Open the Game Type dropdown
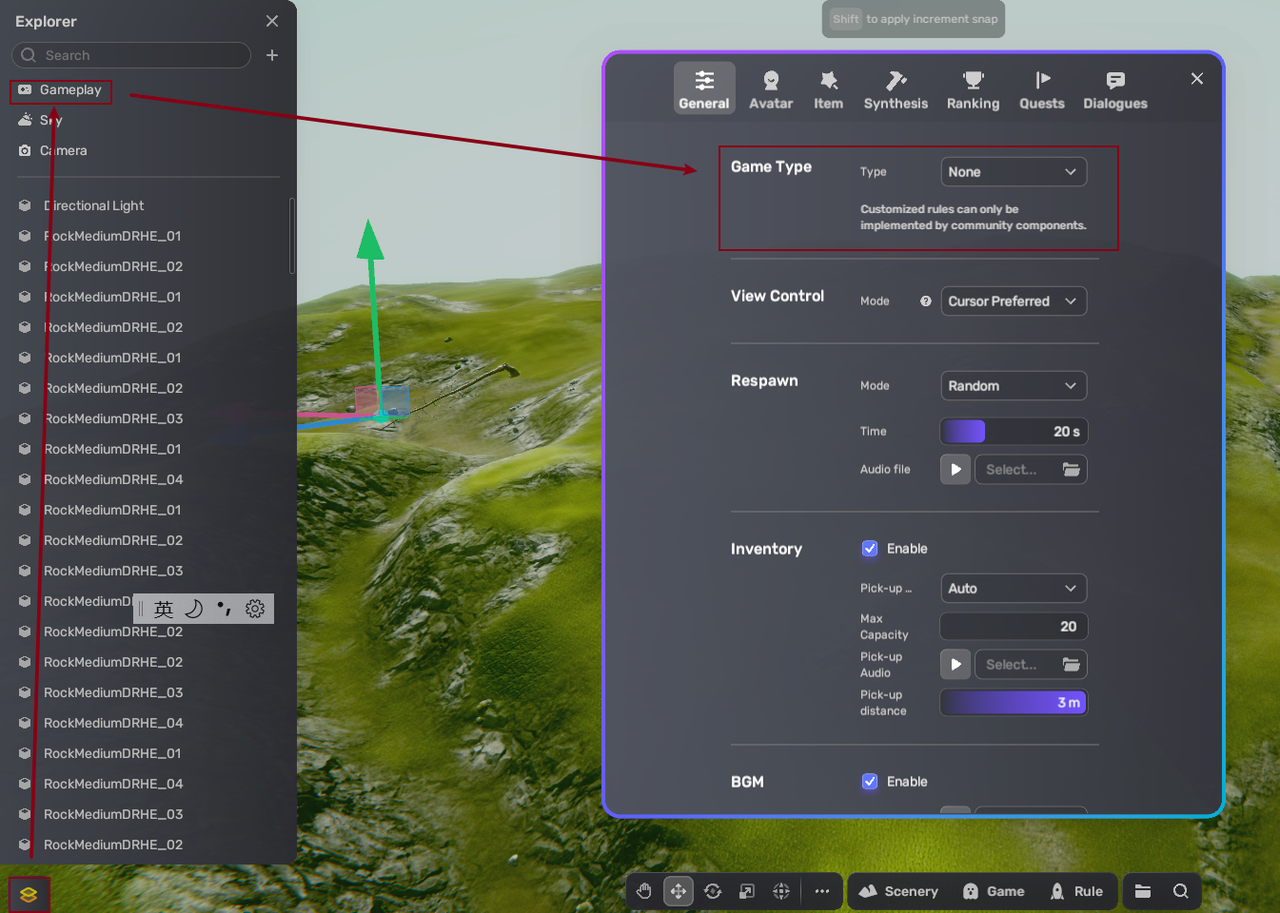 (x=1013, y=172)
